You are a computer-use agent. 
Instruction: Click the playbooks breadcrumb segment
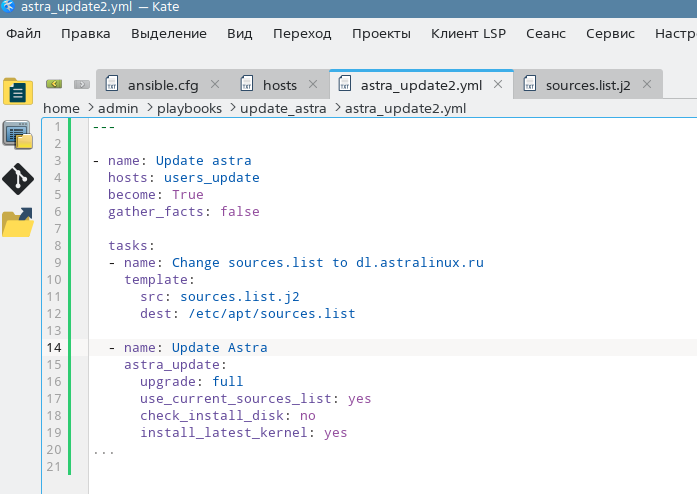pos(189,108)
